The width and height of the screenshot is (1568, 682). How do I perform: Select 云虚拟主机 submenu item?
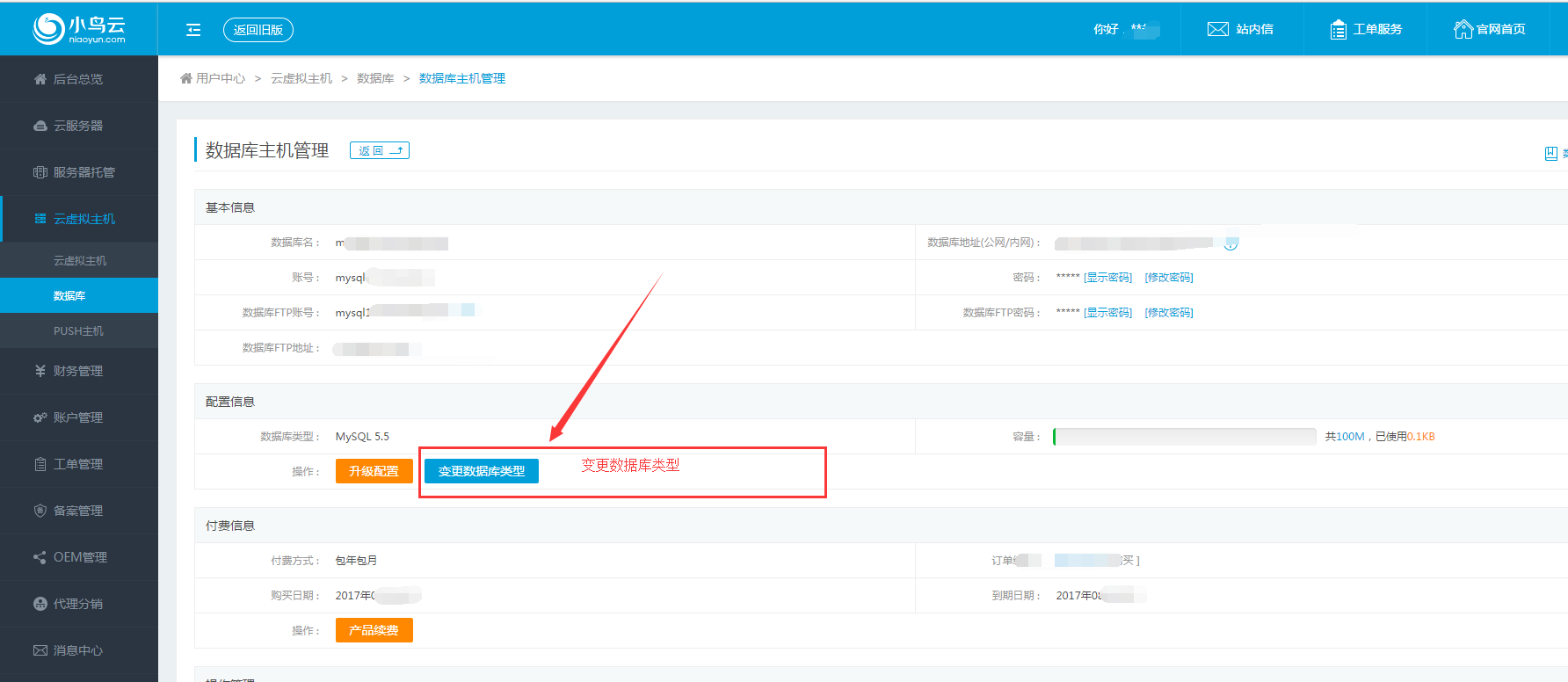(x=79, y=260)
